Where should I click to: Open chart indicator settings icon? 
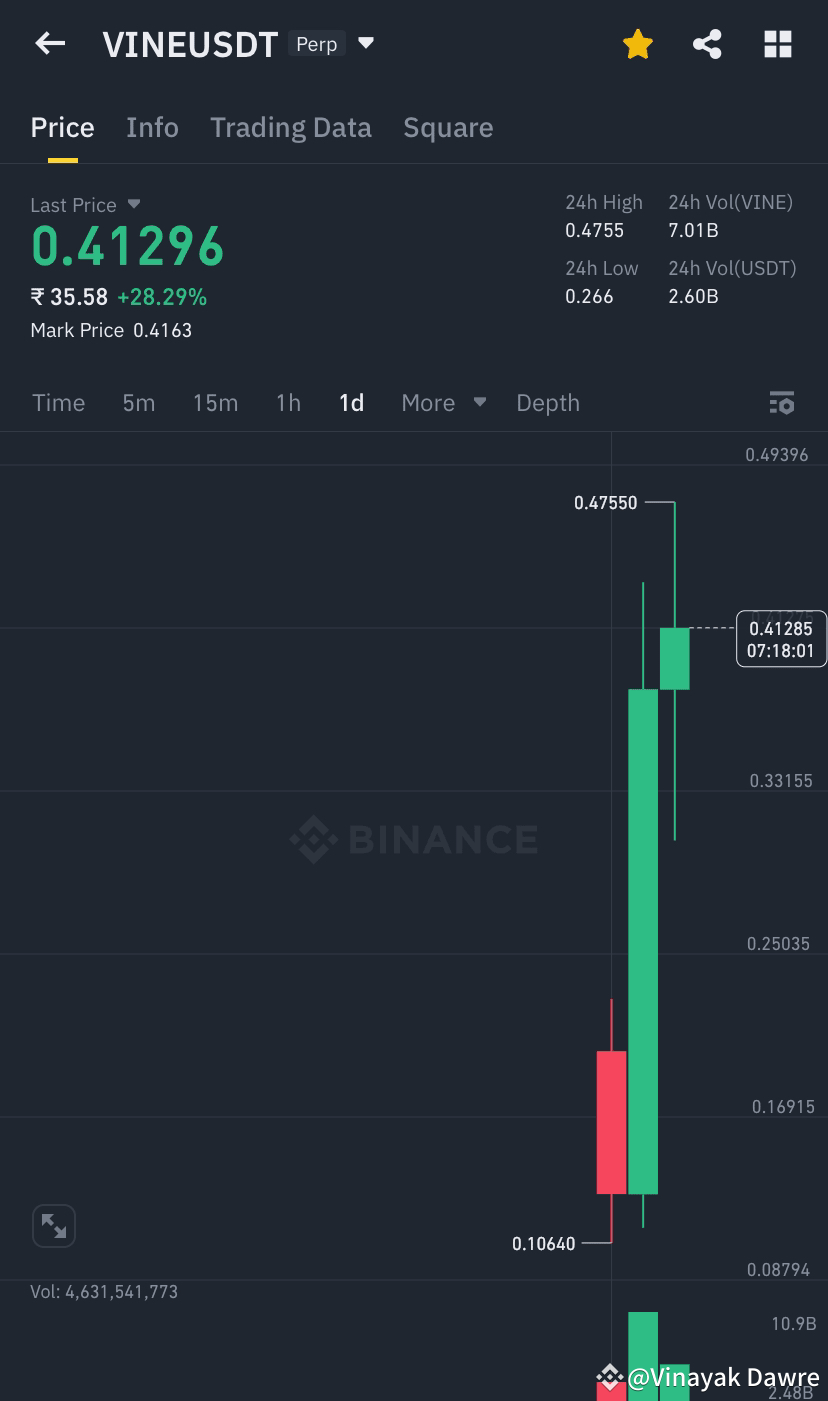pyautogui.click(x=781, y=402)
